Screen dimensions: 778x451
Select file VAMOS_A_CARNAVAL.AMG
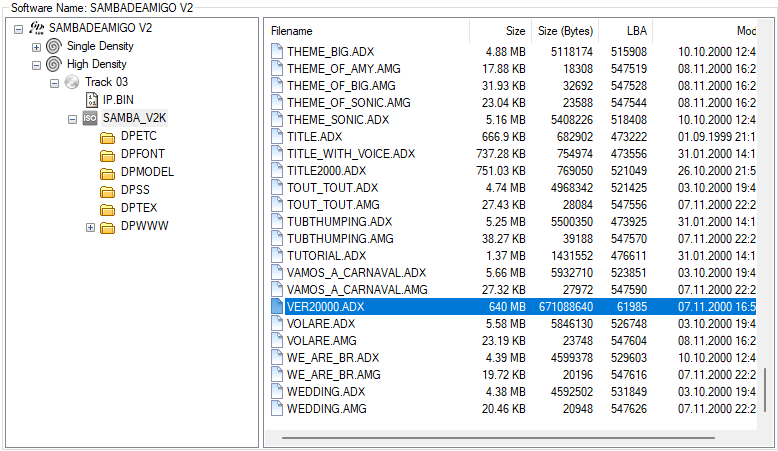point(357,289)
